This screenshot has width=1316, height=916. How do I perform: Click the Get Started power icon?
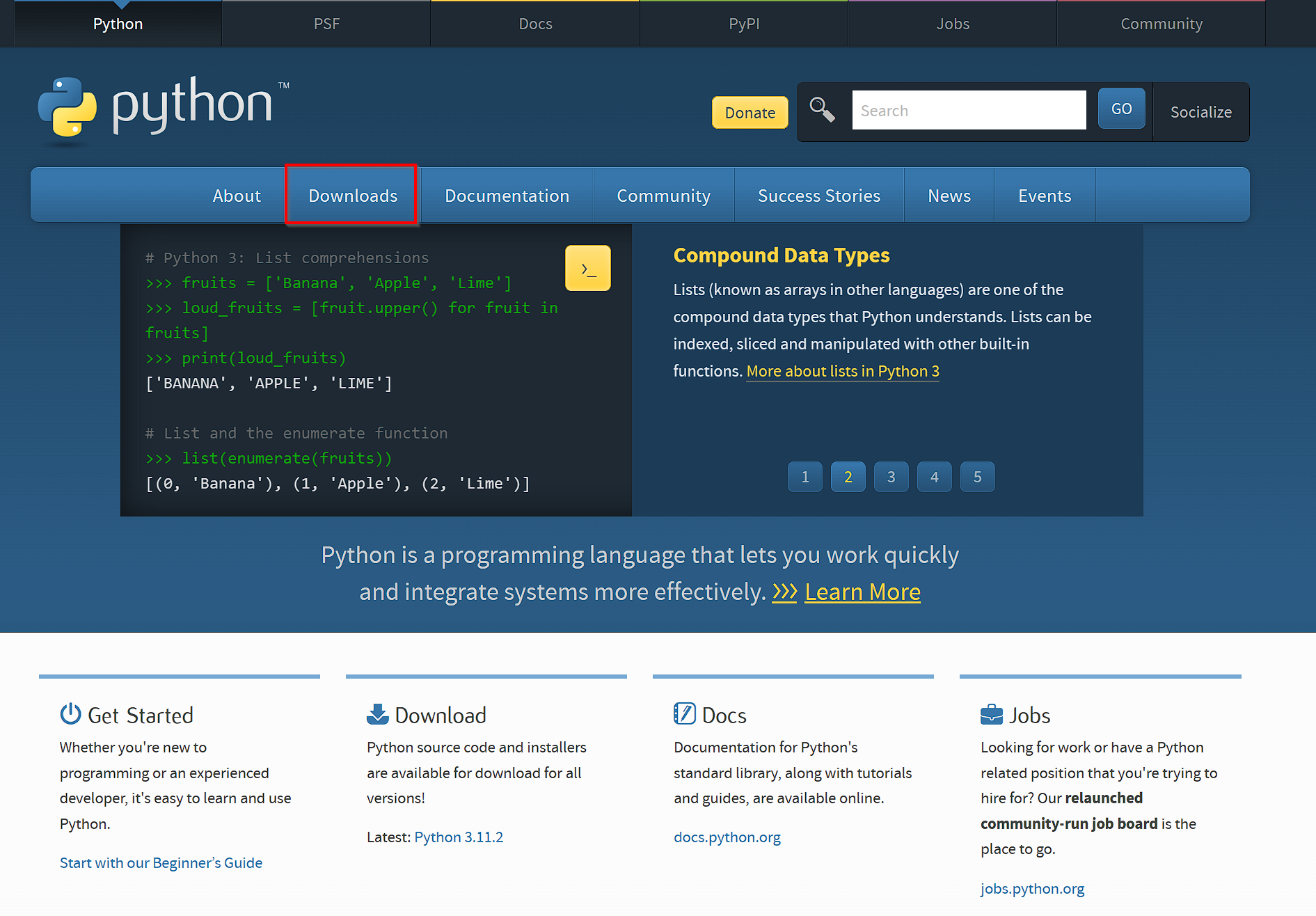click(71, 713)
